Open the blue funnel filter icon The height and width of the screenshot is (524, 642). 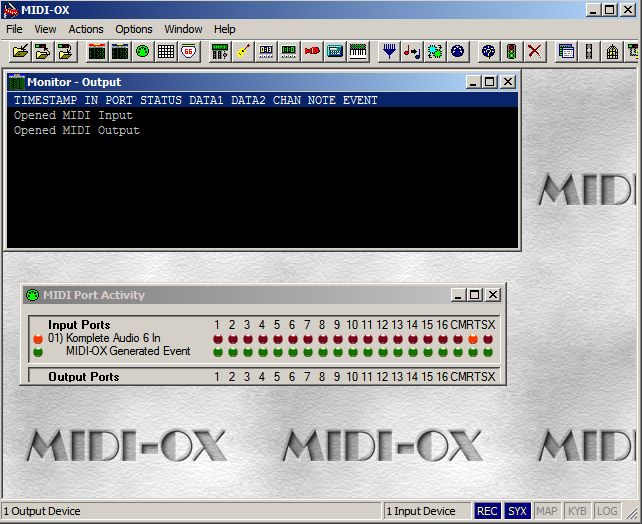[389, 52]
